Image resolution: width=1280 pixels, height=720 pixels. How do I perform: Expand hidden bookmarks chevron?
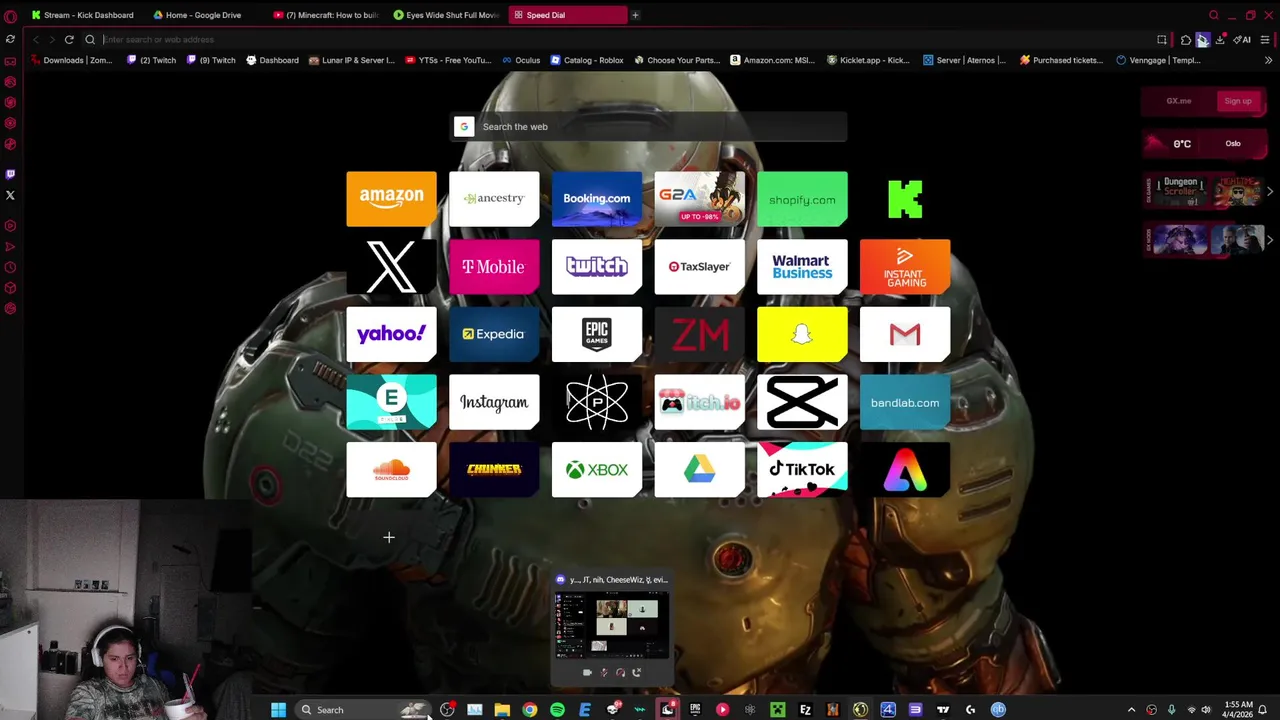point(1268,60)
